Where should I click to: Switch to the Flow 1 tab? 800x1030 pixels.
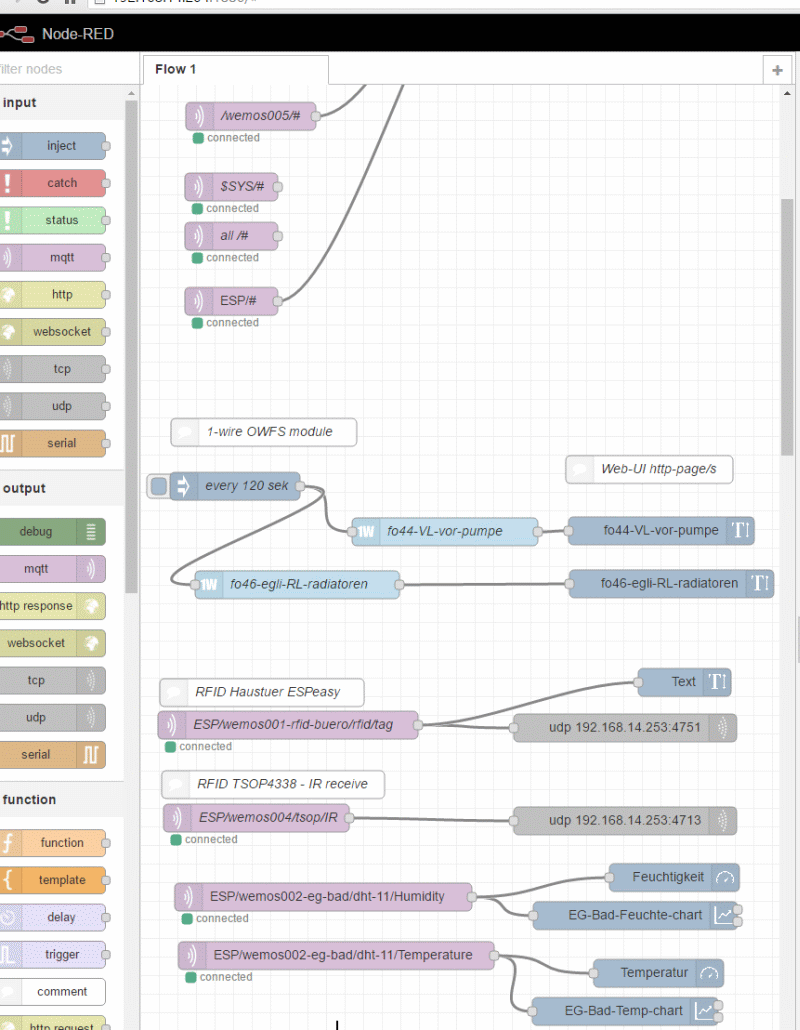(235, 69)
